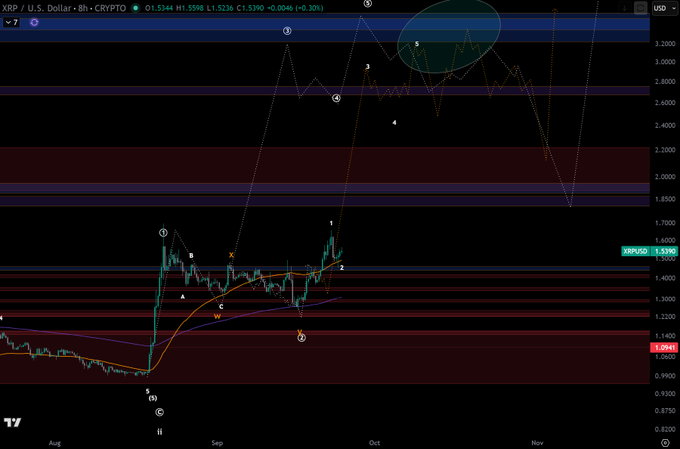
Task: Click the circled 3 wave label
Action: tap(287, 31)
